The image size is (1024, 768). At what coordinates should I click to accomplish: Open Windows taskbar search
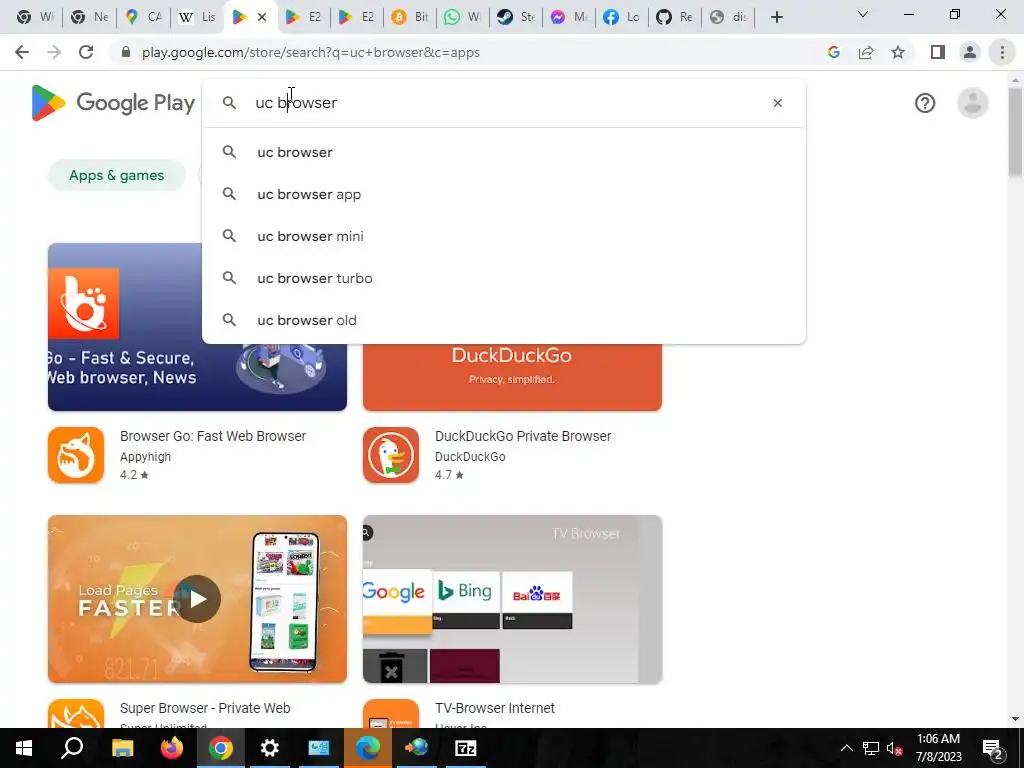tap(72, 748)
